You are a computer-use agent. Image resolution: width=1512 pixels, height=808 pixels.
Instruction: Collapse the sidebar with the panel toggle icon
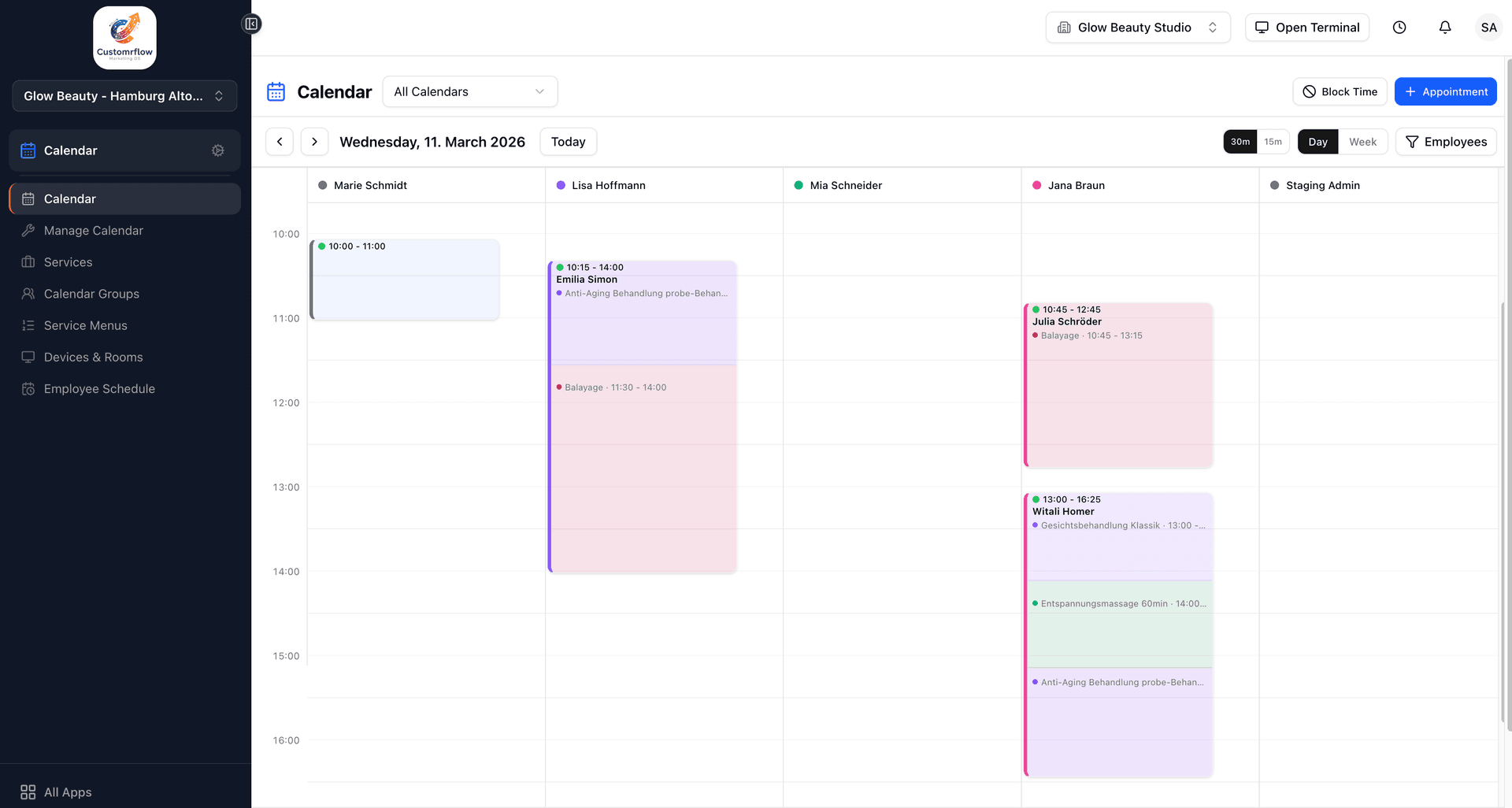click(x=251, y=24)
